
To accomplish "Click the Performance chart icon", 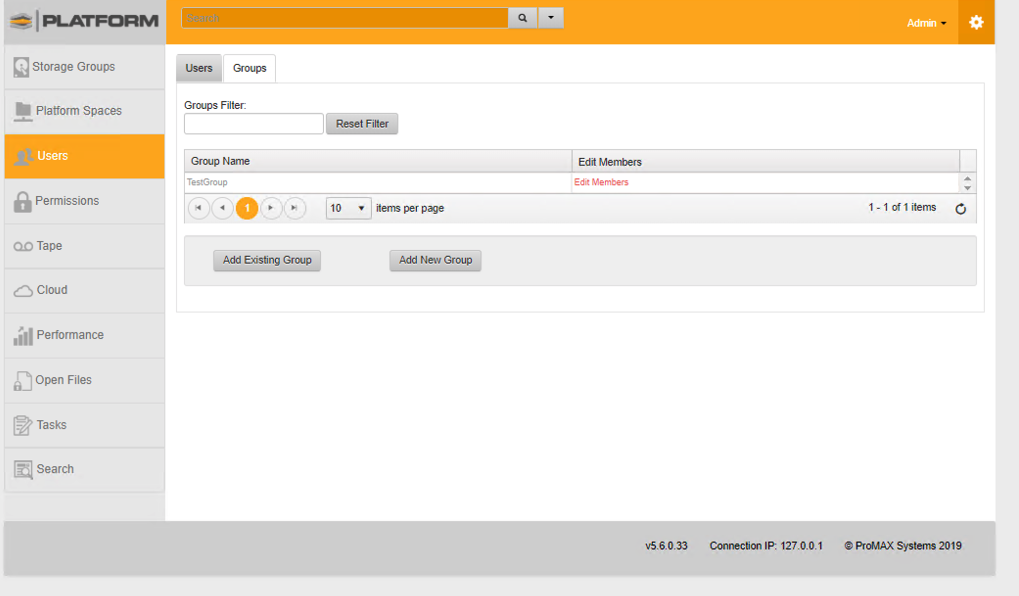I will pyautogui.click(x=23, y=335).
